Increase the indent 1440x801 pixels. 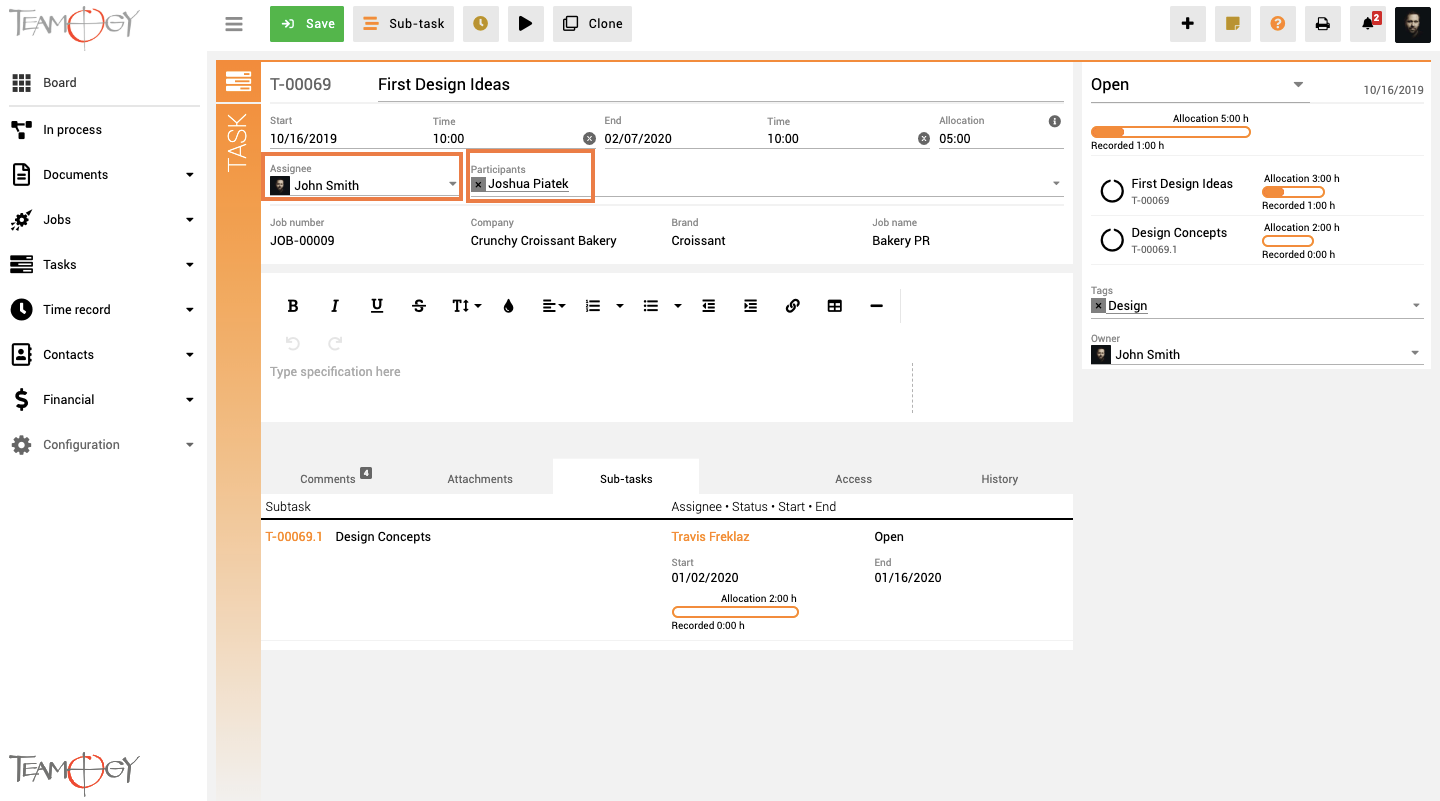[x=751, y=306]
